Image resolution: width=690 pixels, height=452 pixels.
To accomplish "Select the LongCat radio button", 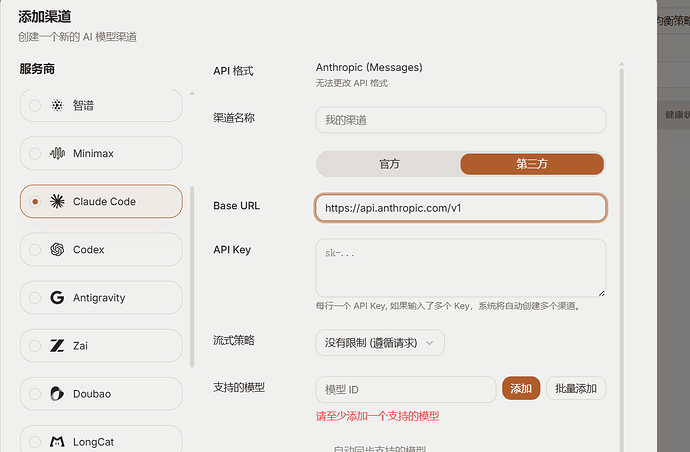I will tap(35, 441).
